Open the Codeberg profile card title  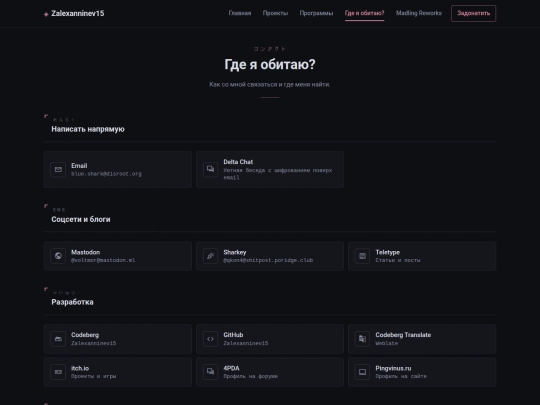pos(85,335)
